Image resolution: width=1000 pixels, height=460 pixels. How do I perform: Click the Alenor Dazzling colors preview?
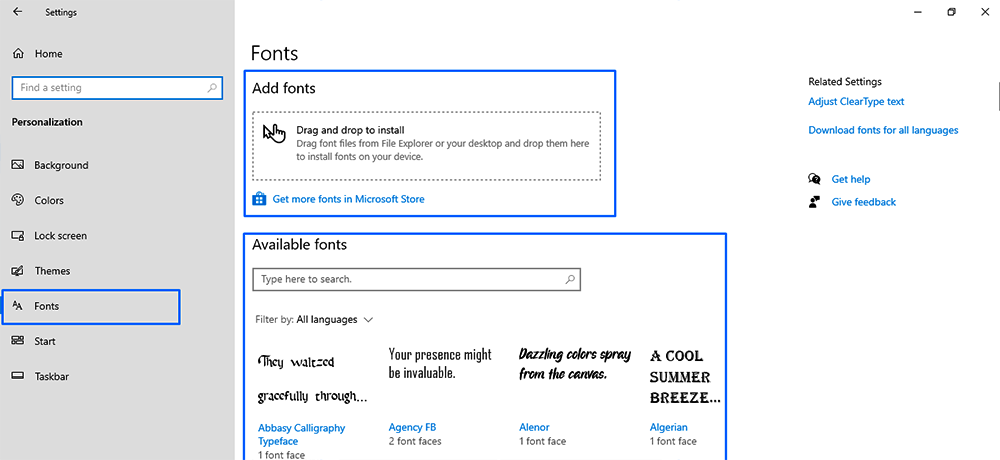click(x=575, y=364)
